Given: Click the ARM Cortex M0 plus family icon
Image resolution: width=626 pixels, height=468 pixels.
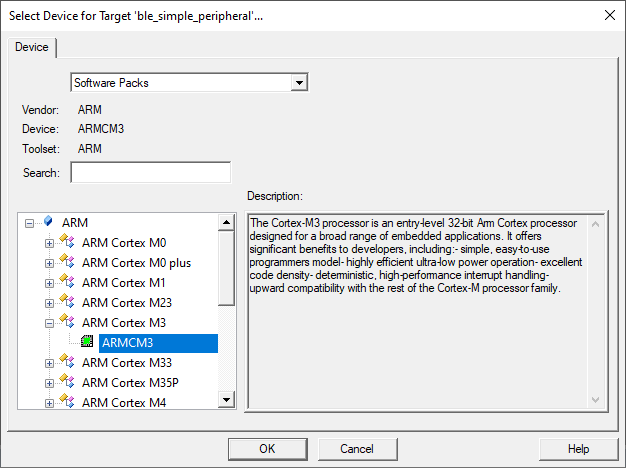Looking at the screenshot, I should pyautogui.click(x=67, y=261).
